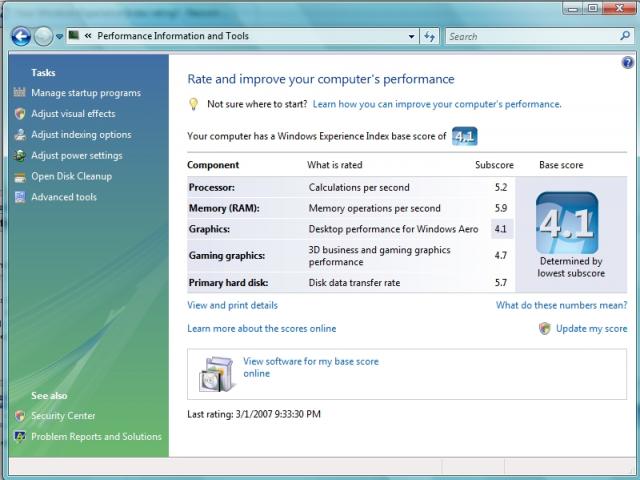Open Adjust visual effects
640x480 pixels.
(73, 113)
